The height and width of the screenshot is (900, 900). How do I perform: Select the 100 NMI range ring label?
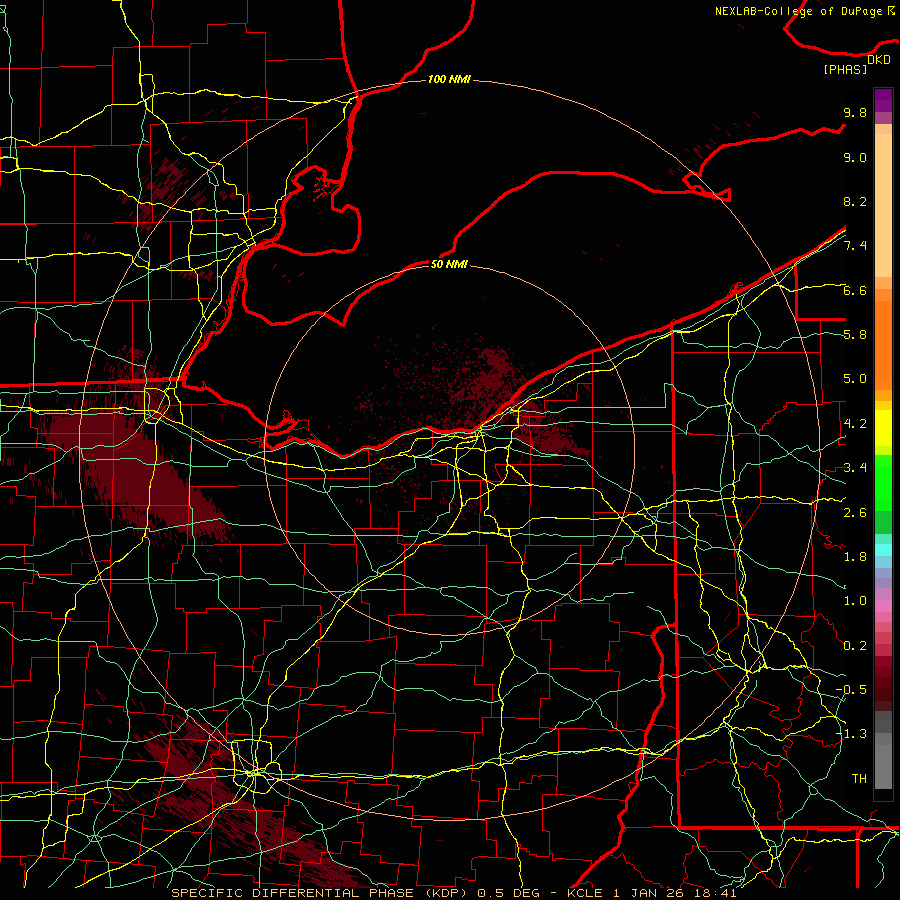[449, 79]
